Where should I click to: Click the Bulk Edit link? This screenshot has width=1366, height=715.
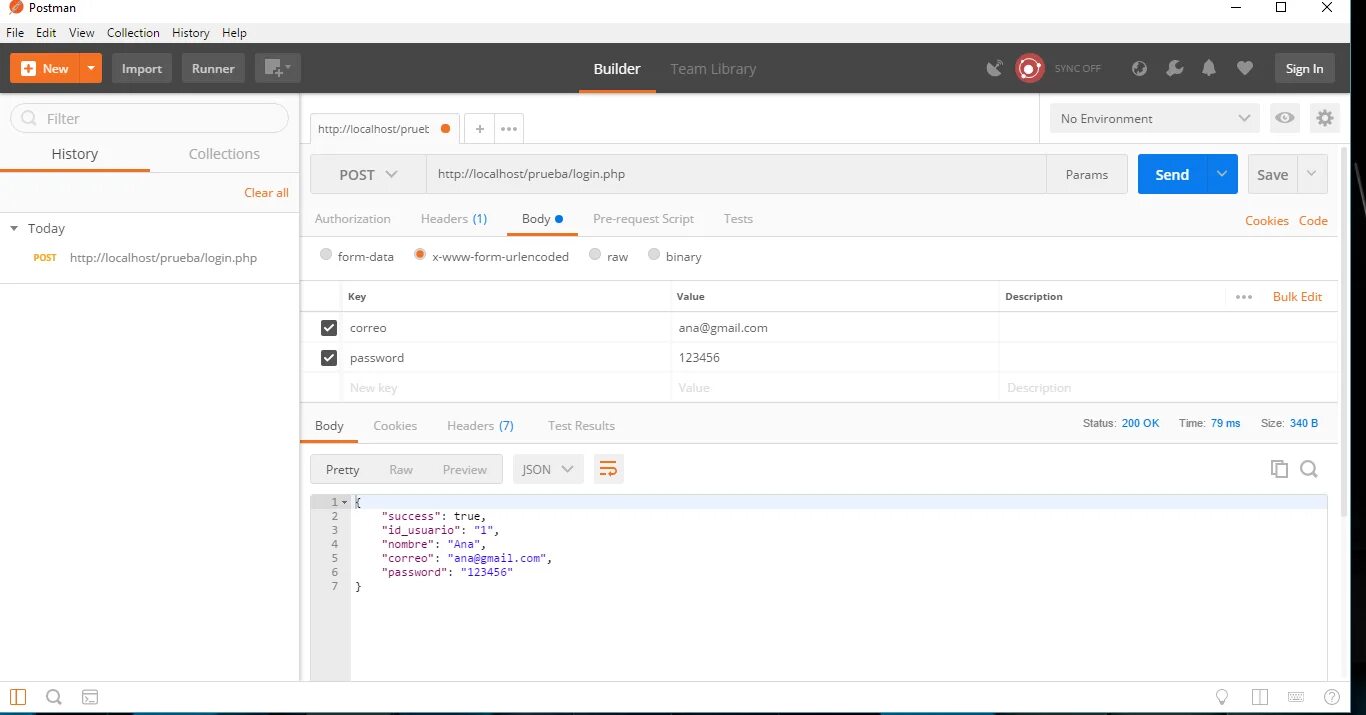pos(1297,297)
